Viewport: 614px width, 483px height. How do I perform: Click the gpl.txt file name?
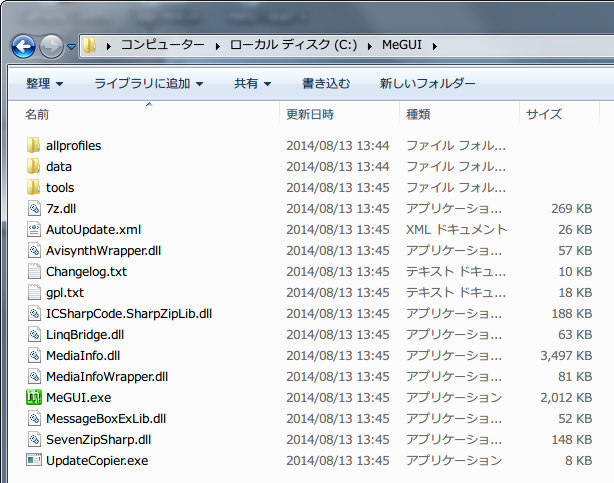point(65,293)
